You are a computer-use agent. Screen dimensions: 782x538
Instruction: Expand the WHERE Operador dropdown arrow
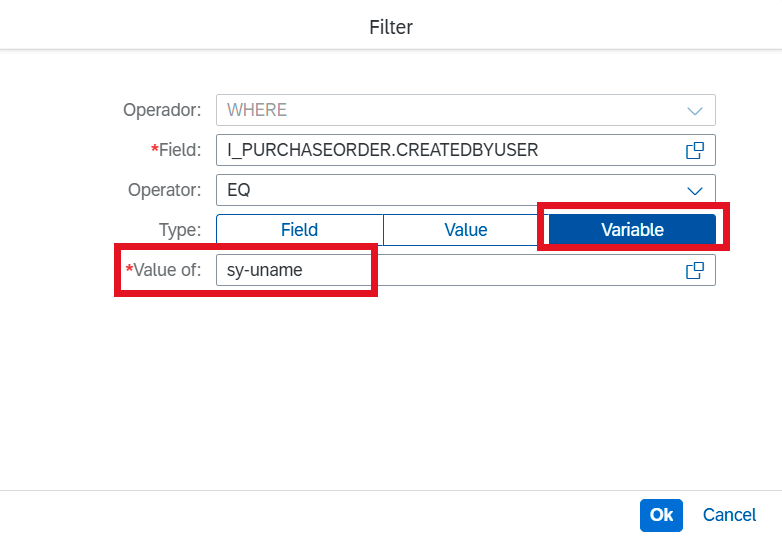695,110
